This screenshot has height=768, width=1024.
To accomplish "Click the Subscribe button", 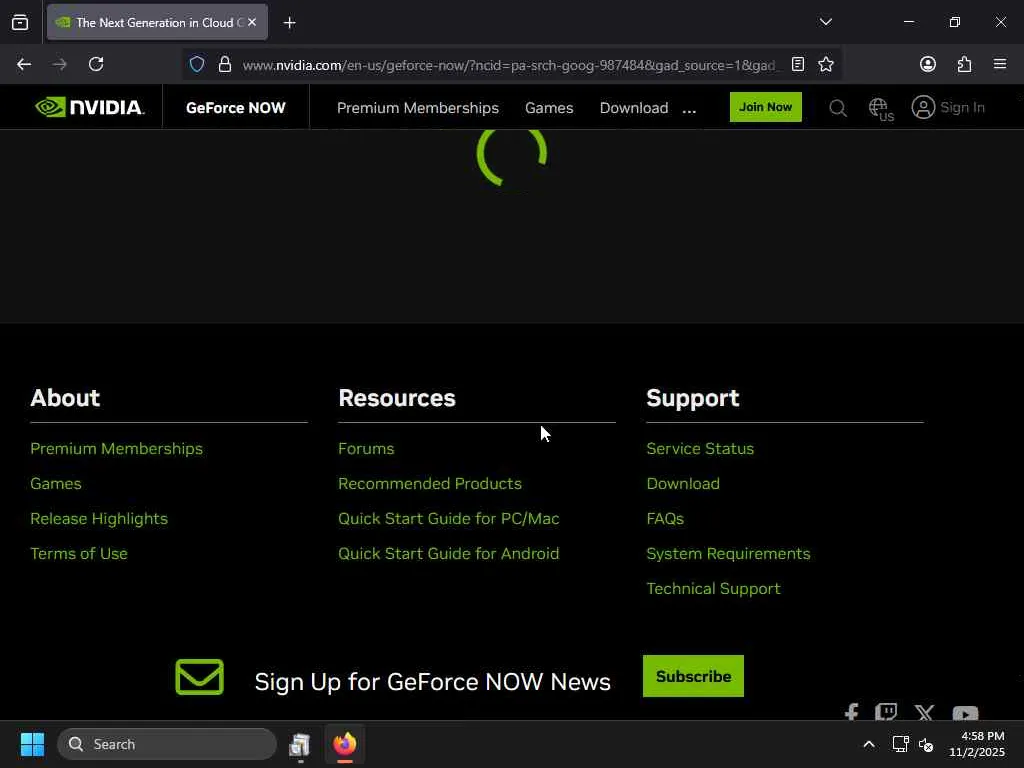I will 693,676.
